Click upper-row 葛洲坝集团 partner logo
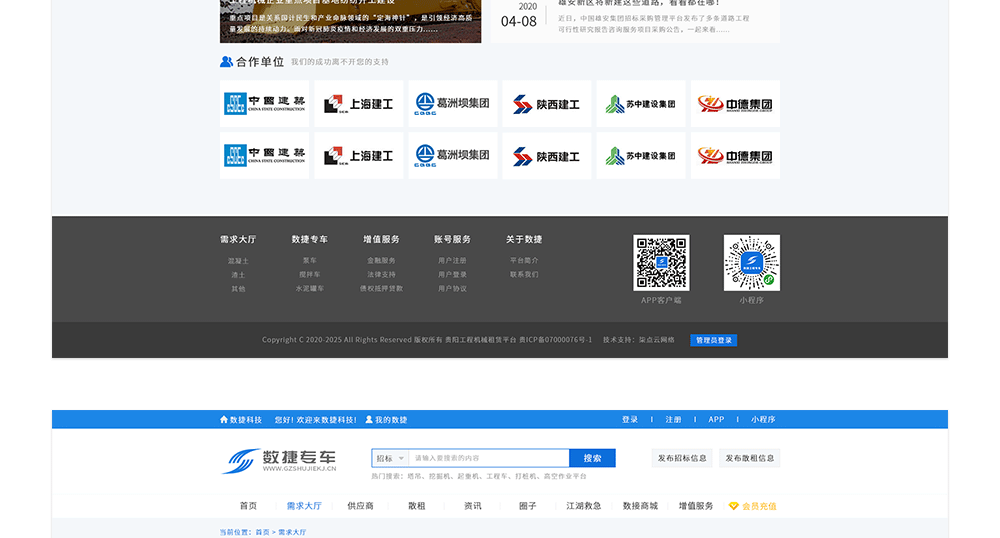1000x538 pixels. [453, 103]
